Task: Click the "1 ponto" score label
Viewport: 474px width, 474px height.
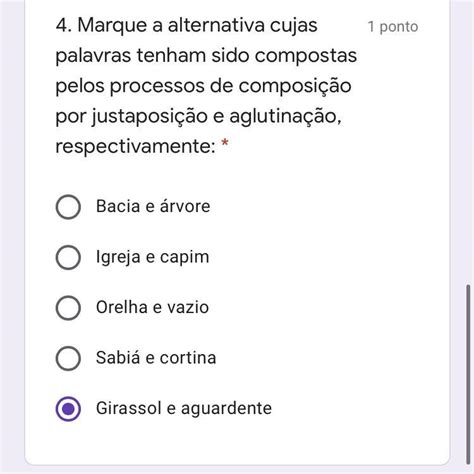Action: (393, 27)
